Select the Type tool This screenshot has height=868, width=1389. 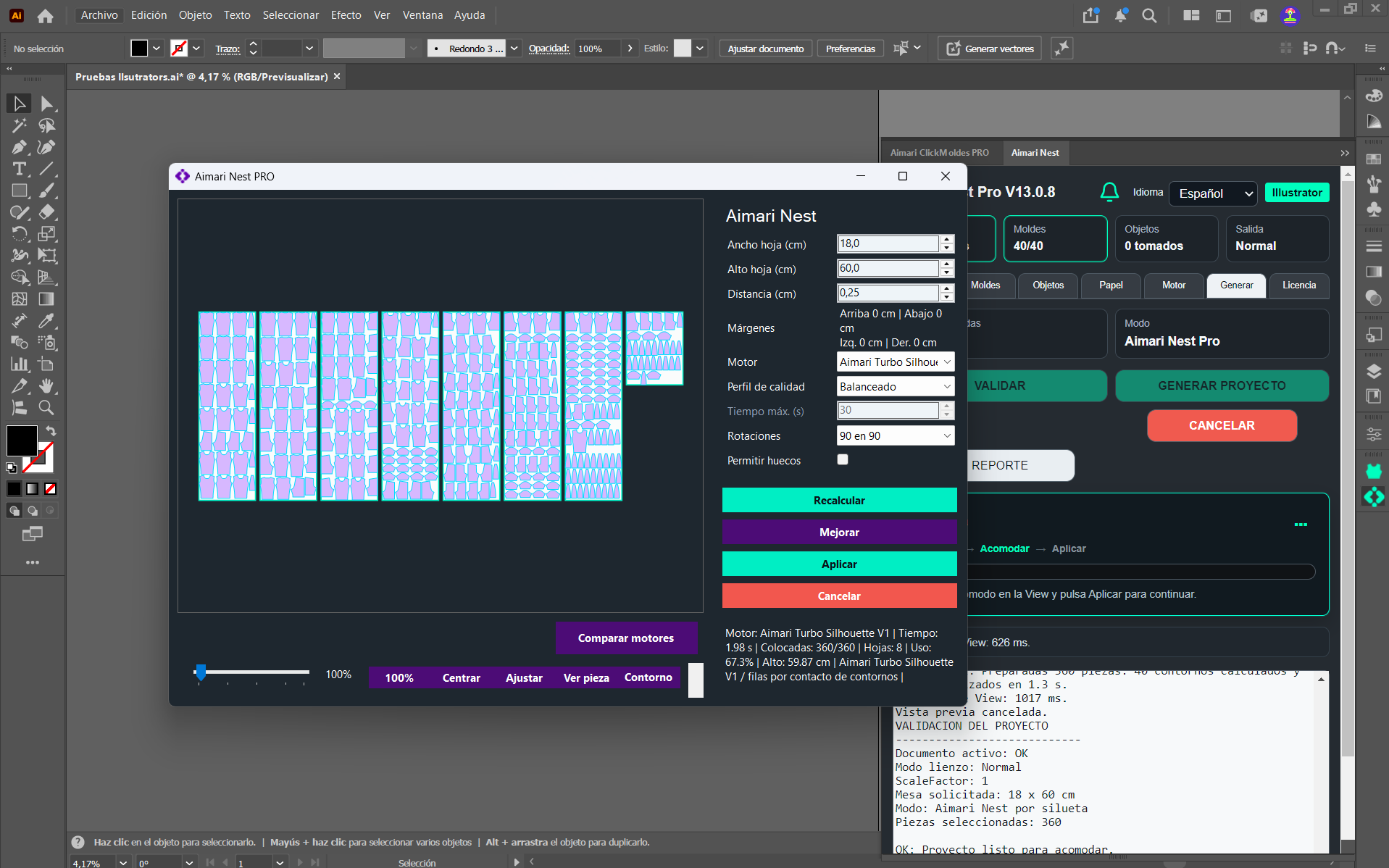19,169
